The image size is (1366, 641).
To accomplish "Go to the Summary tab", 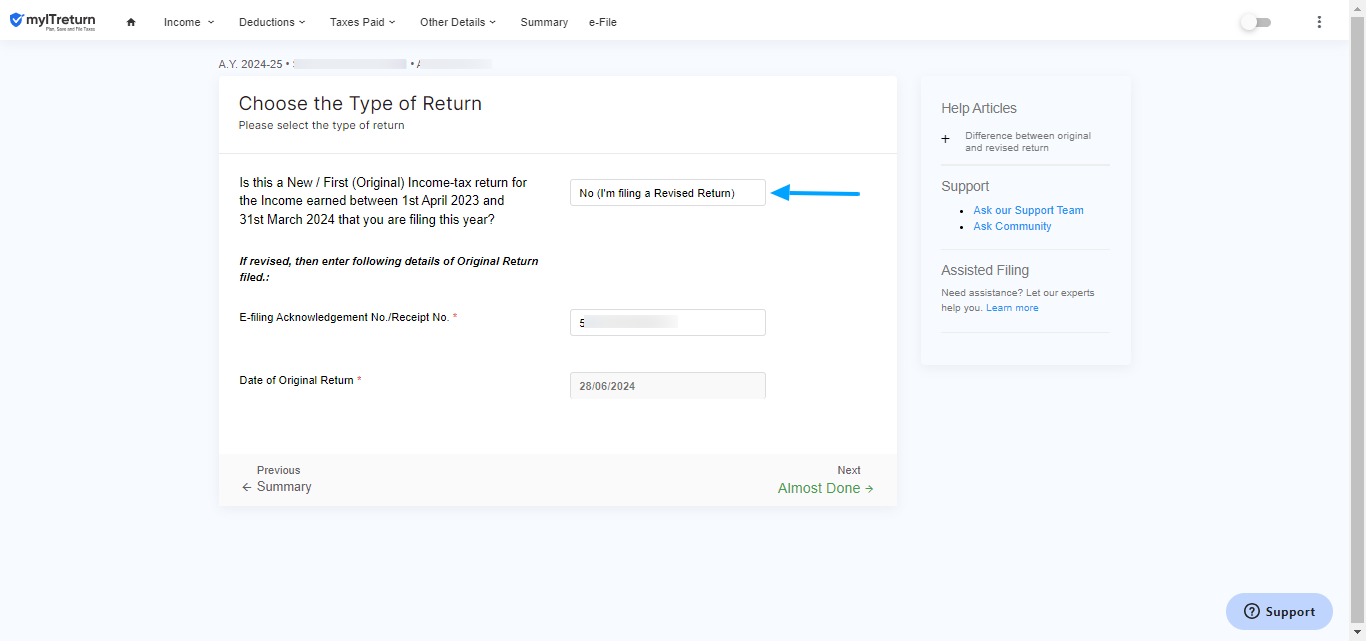I will tap(544, 22).
